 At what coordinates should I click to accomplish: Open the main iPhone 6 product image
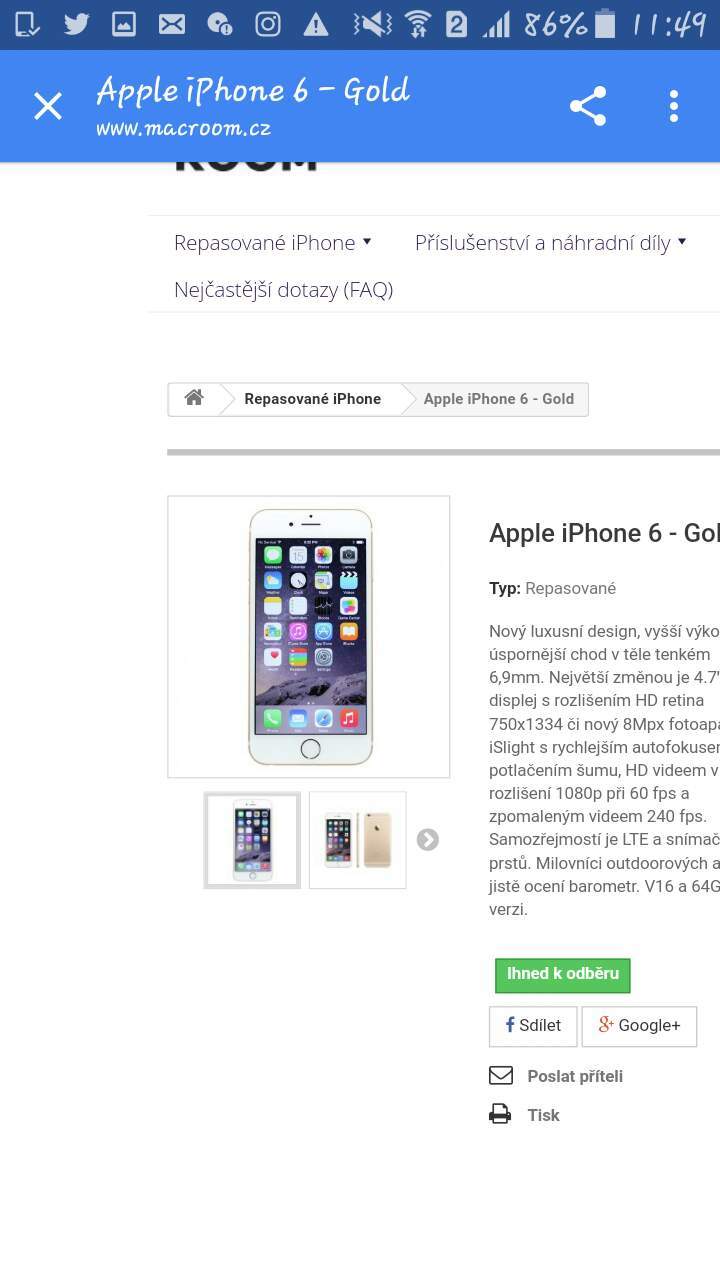click(x=309, y=636)
